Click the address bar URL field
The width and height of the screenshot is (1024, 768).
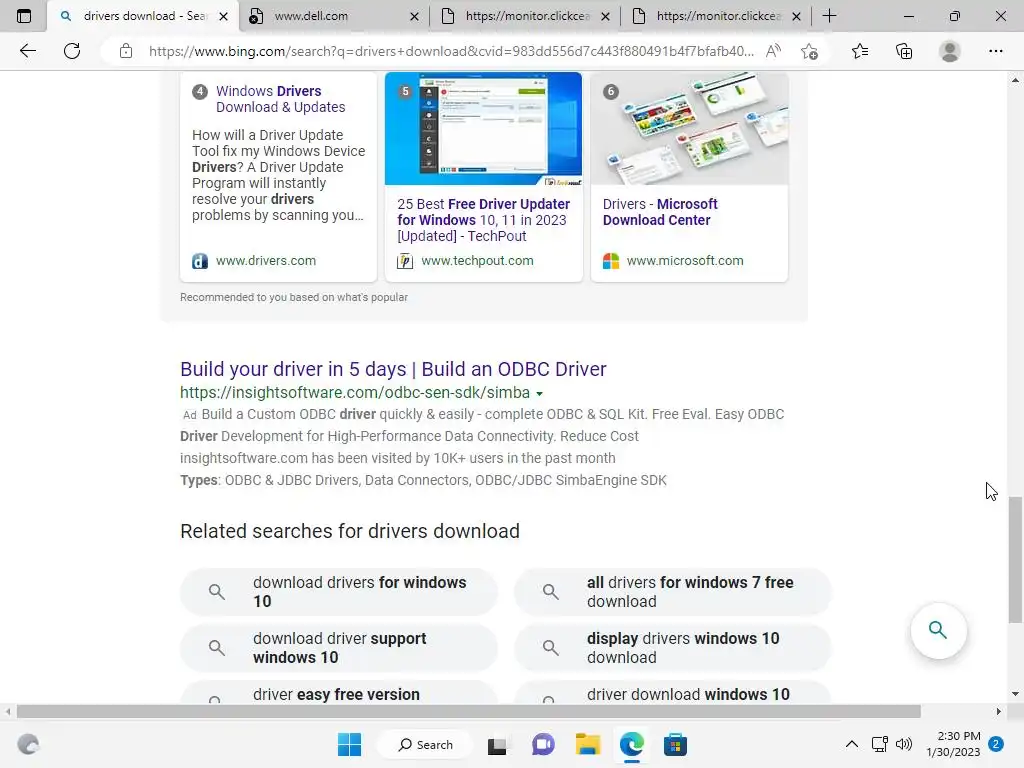(451, 51)
